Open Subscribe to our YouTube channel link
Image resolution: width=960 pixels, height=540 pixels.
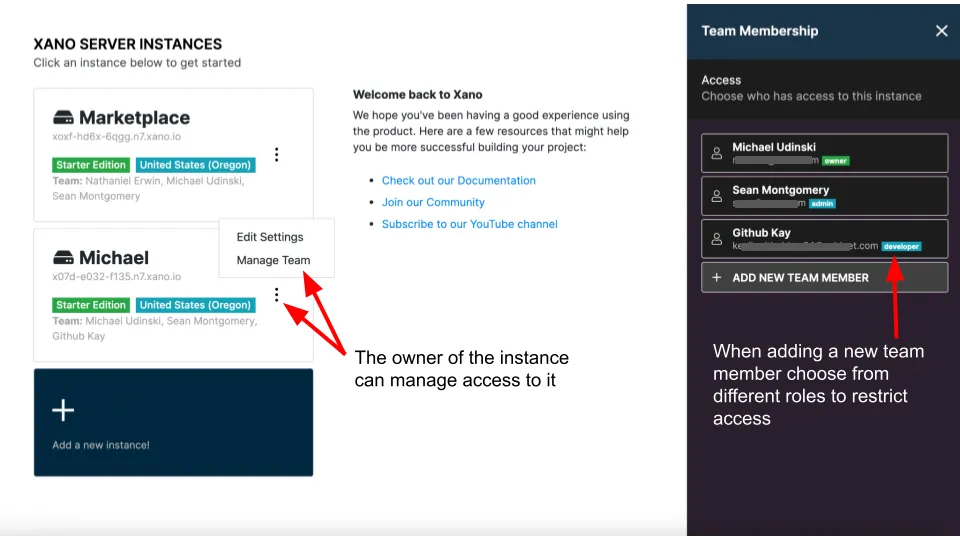tap(470, 224)
